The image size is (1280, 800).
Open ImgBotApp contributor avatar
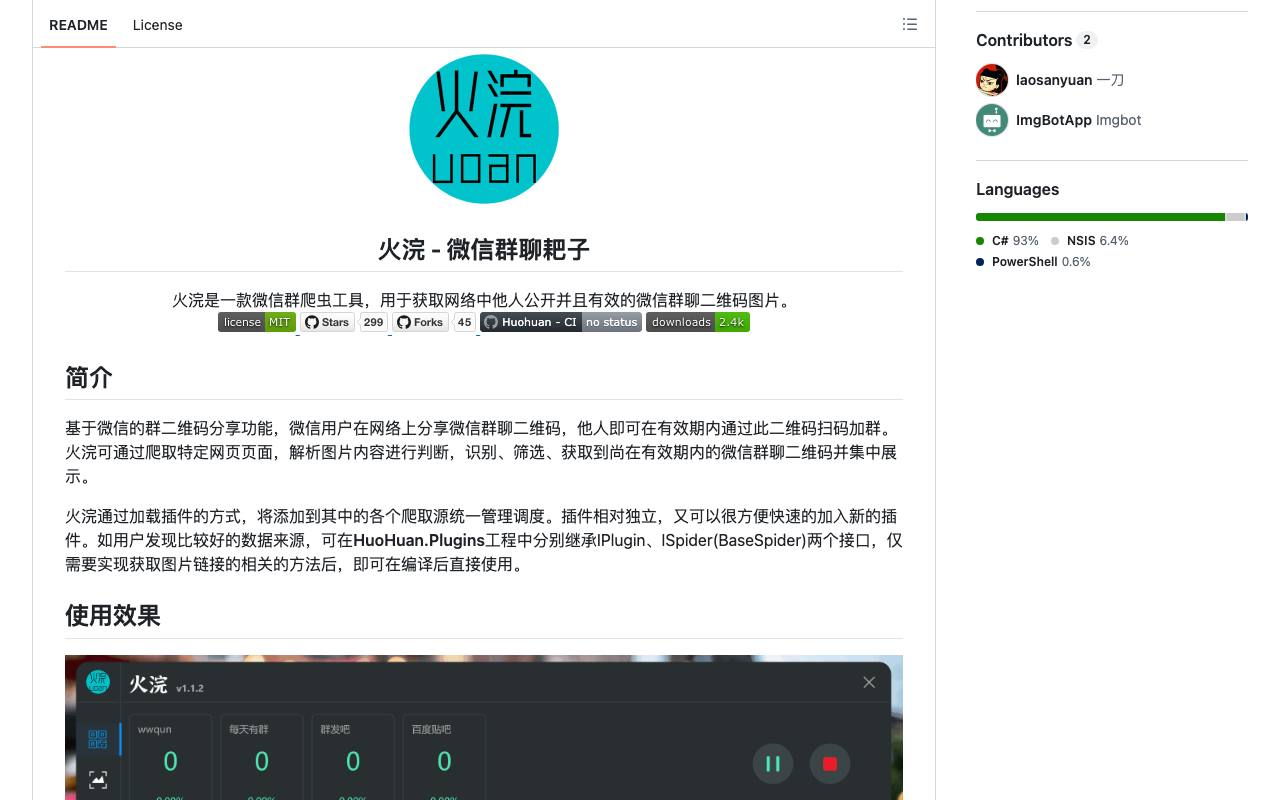pos(992,120)
